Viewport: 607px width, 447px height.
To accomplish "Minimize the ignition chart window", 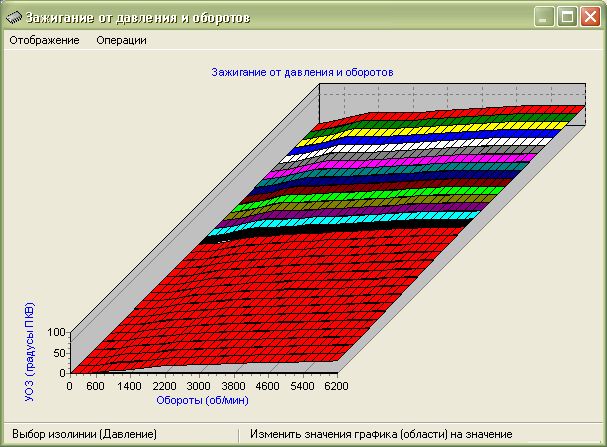I will pos(545,17).
